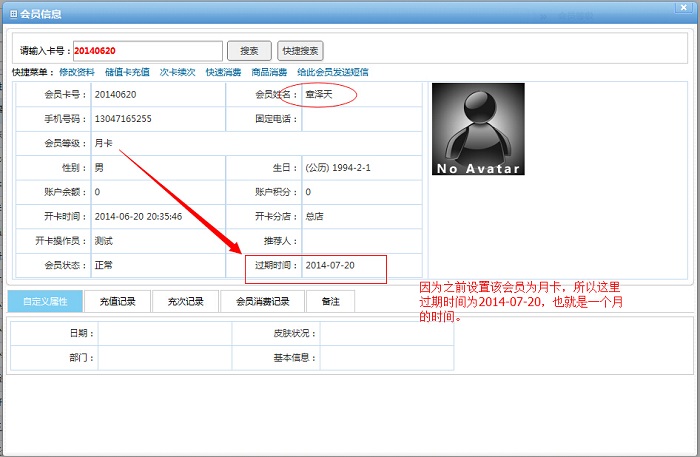The height and width of the screenshot is (457, 700).
Task: Click the No Avatar member photo
Action: point(476,129)
